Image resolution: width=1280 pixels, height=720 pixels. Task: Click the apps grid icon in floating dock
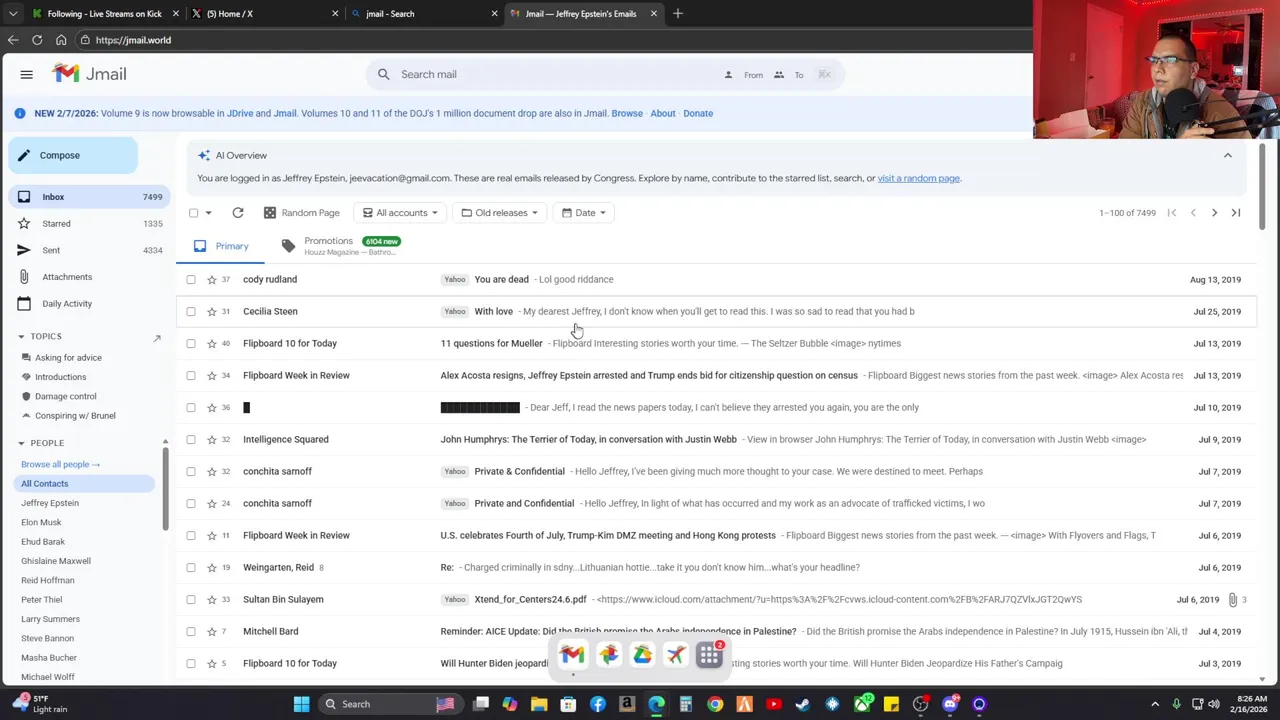click(710, 655)
